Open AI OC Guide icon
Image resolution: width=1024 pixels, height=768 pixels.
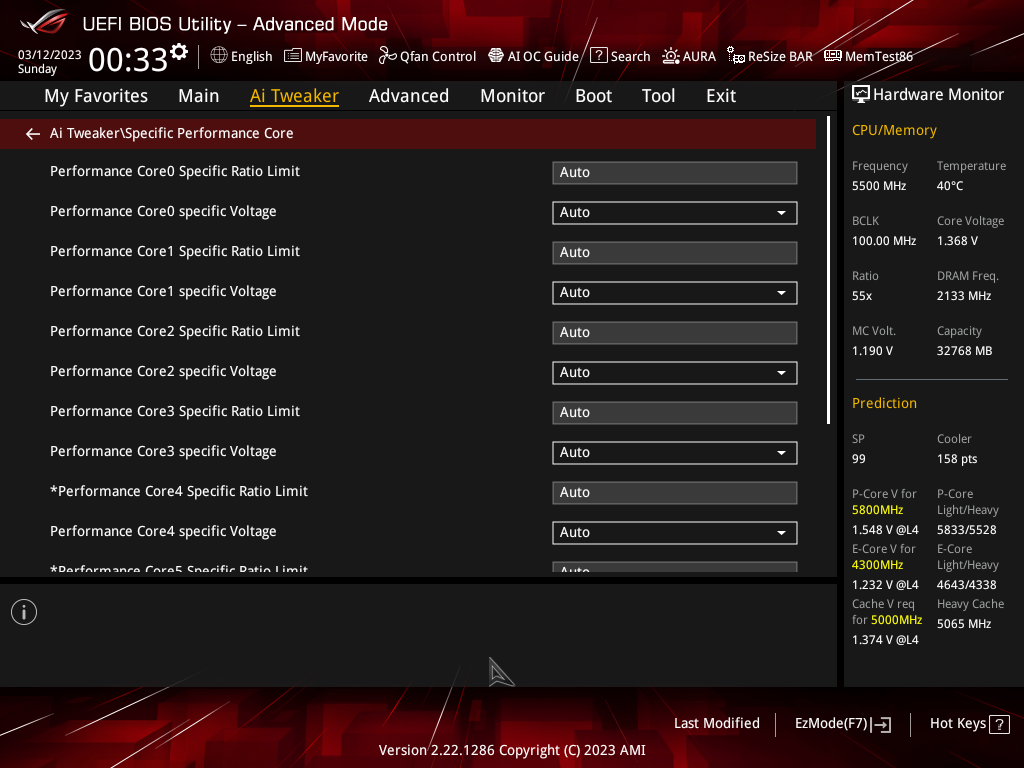coord(496,56)
